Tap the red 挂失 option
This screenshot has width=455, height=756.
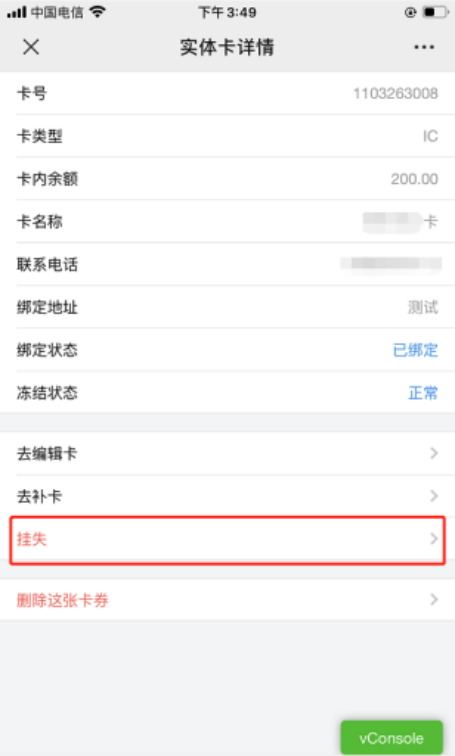coord(228,539)
